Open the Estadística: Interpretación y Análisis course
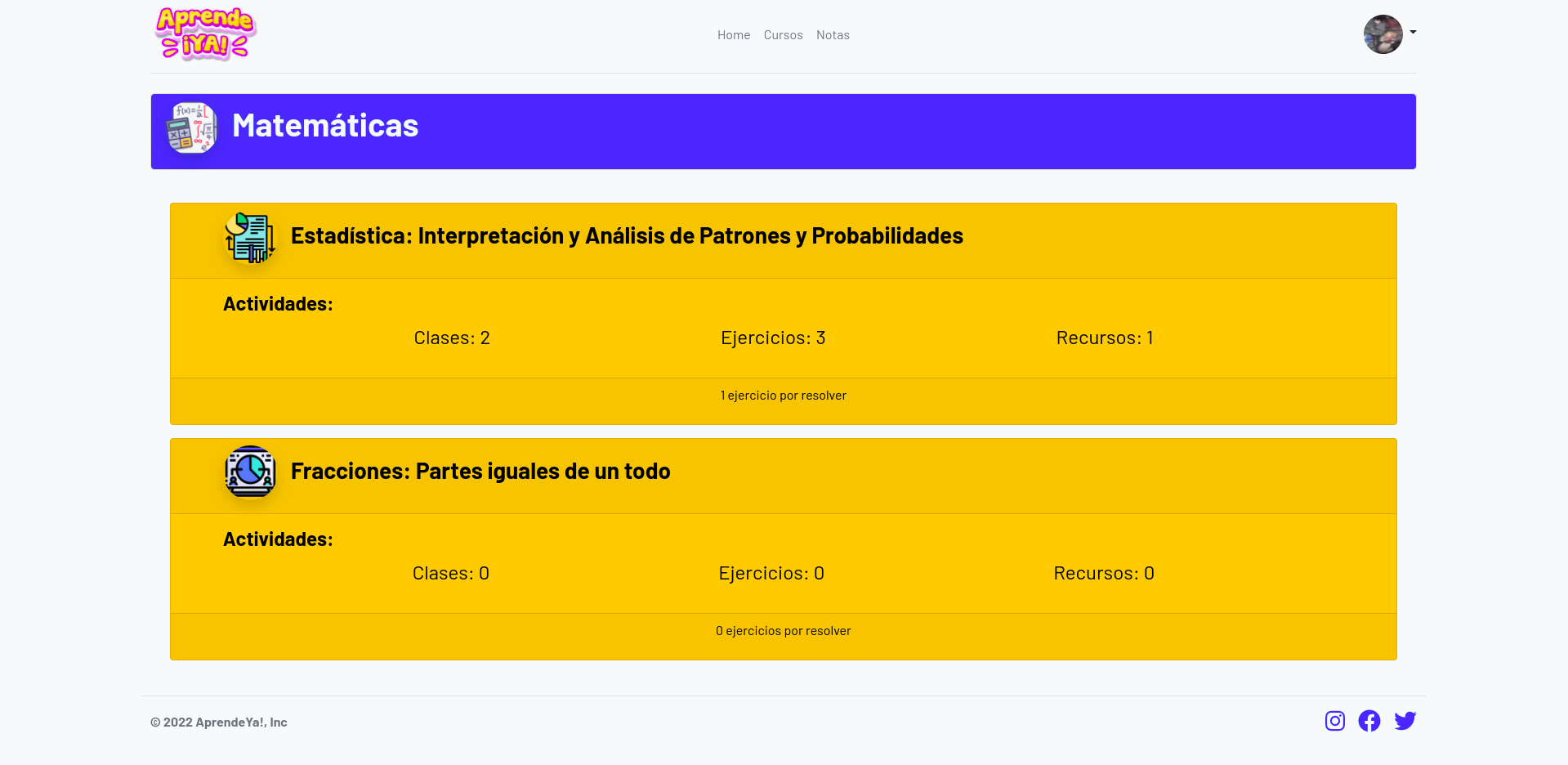The height and width of the screenshot is (765, 1568). click(626, 235)
